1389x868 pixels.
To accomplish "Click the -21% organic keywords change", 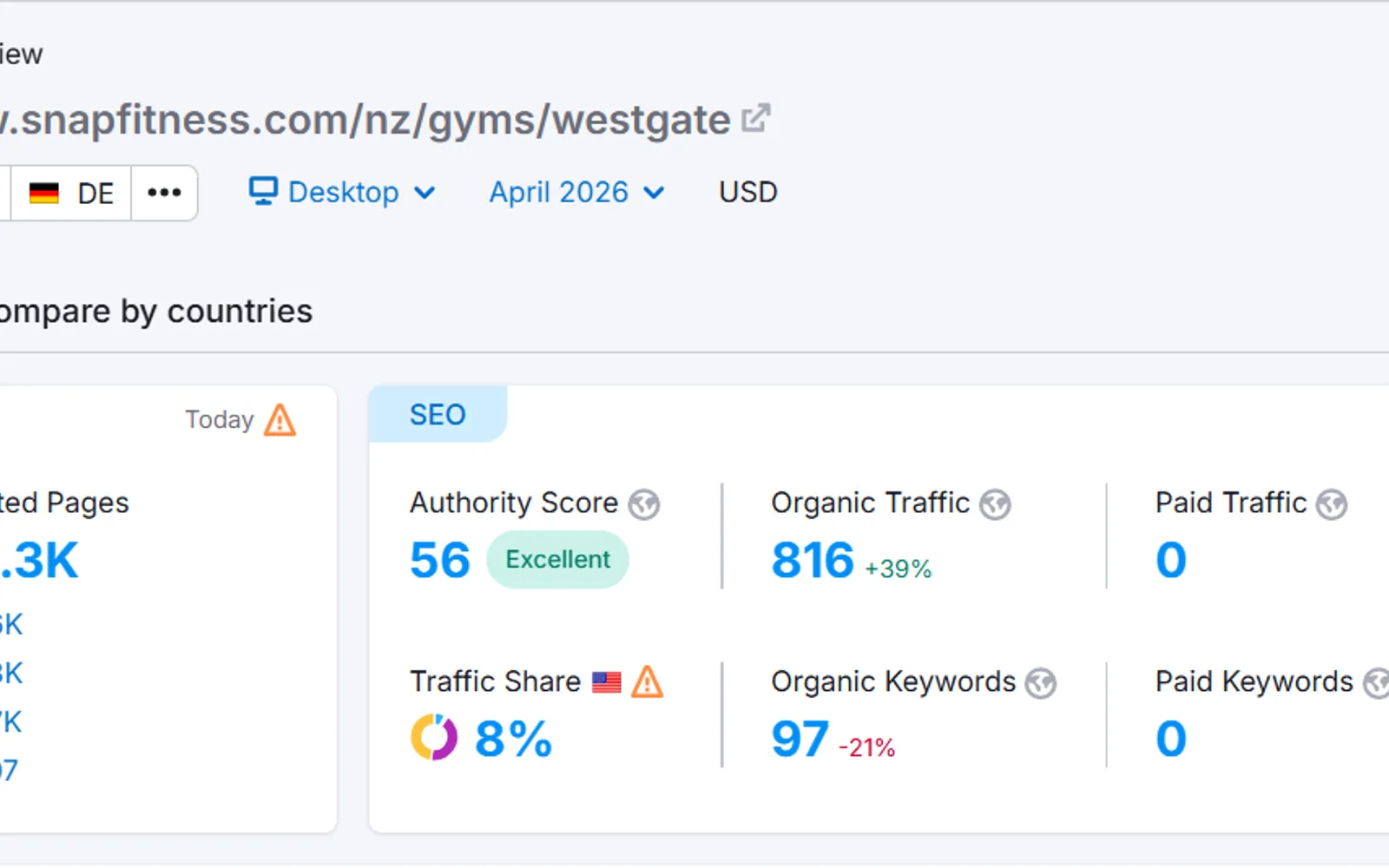I will pyautogui.click(x=866, y=747).
